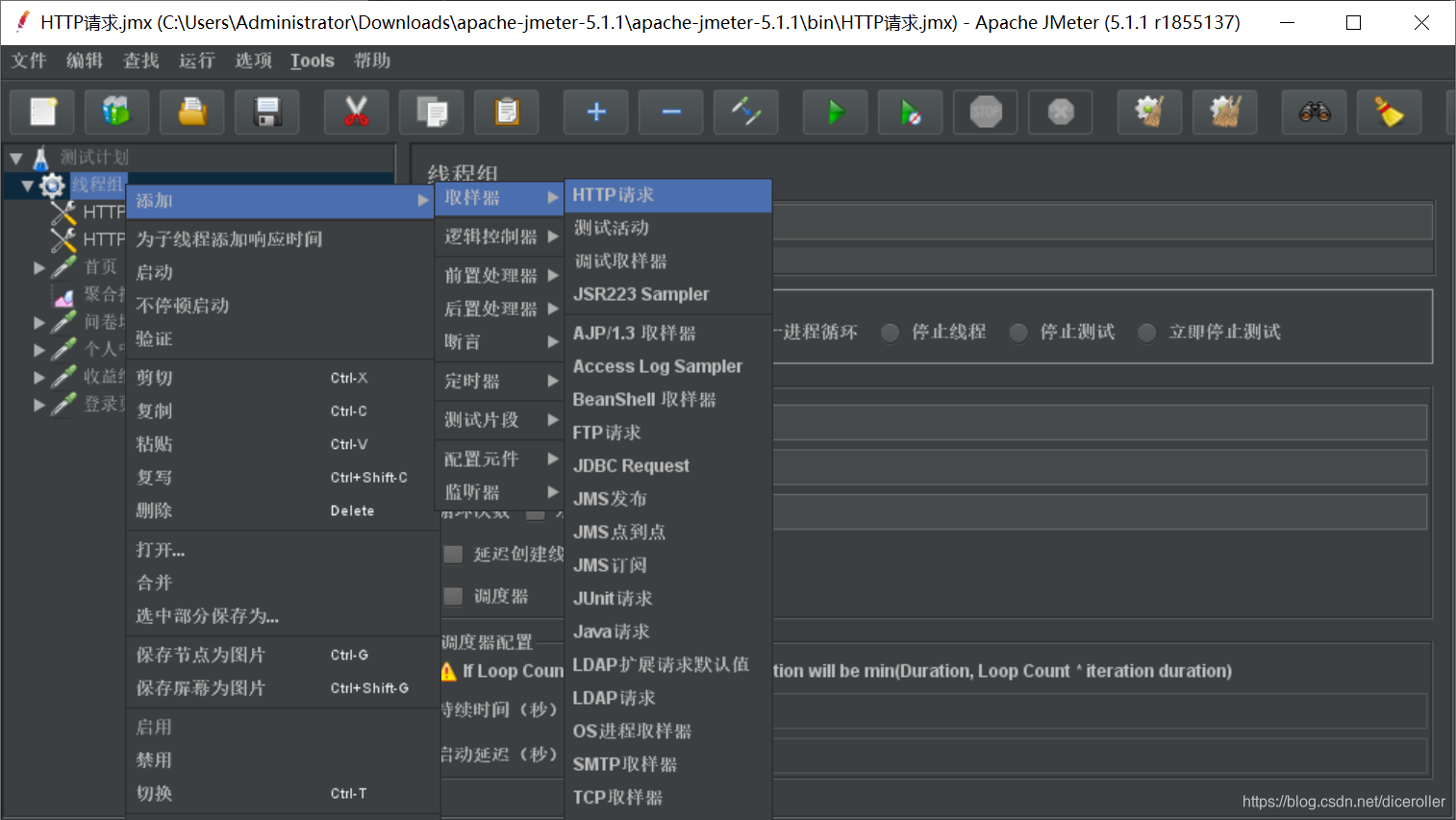Select the 停止线程 radio button
This screenshot has width=1456, height=820.
click(891, 333)
